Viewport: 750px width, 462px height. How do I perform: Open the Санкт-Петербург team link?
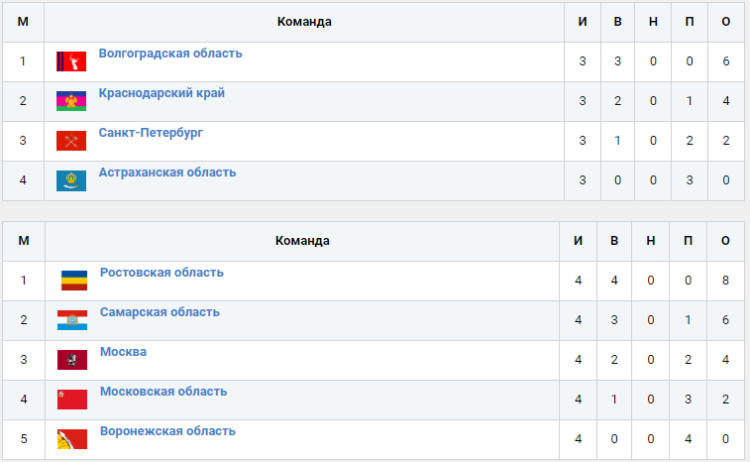coord(150,133)
